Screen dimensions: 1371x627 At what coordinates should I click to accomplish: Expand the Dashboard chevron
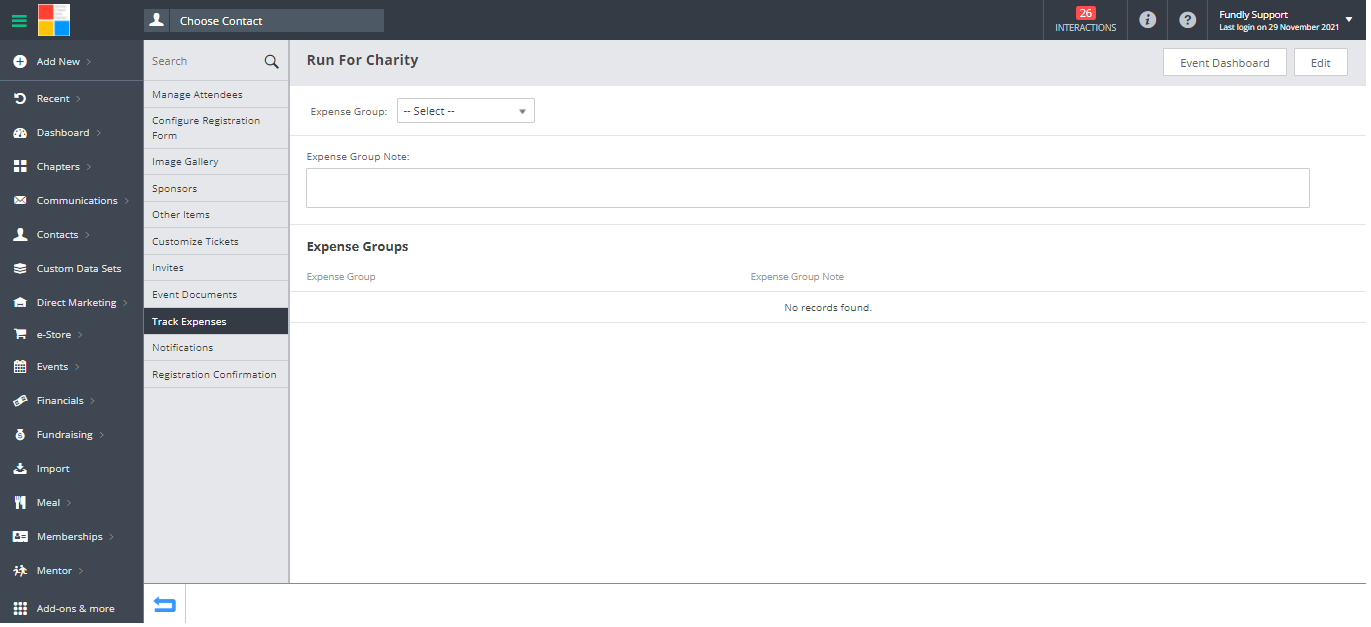[98, 133]
